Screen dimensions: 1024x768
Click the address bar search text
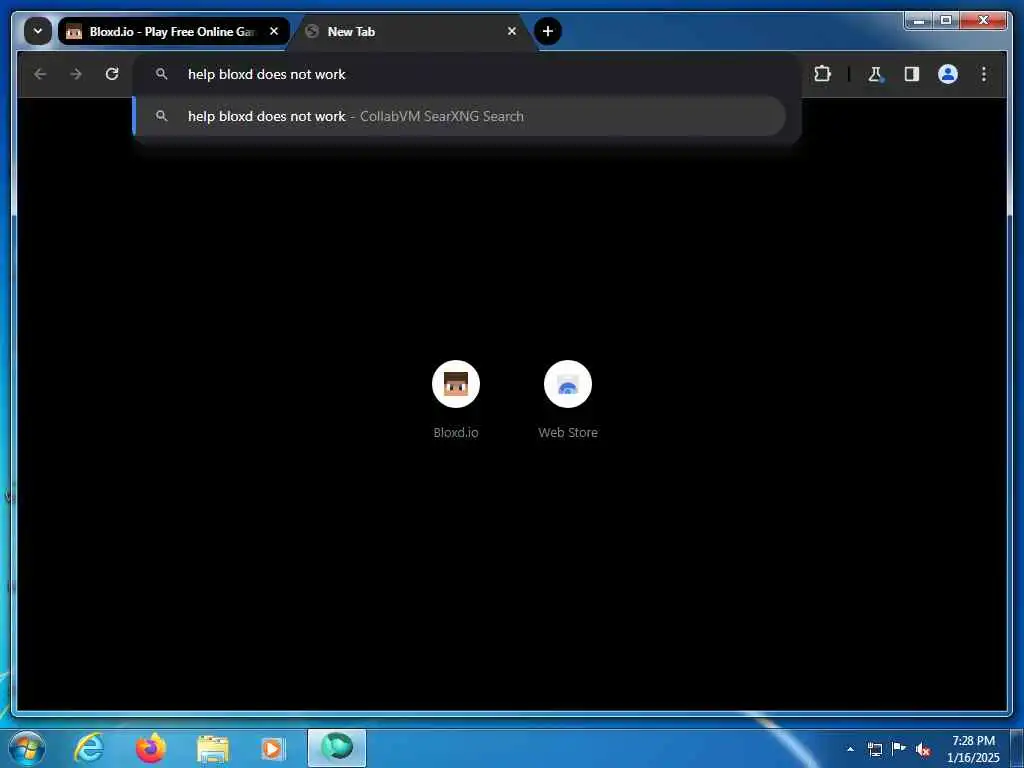[x=266, y=74]
